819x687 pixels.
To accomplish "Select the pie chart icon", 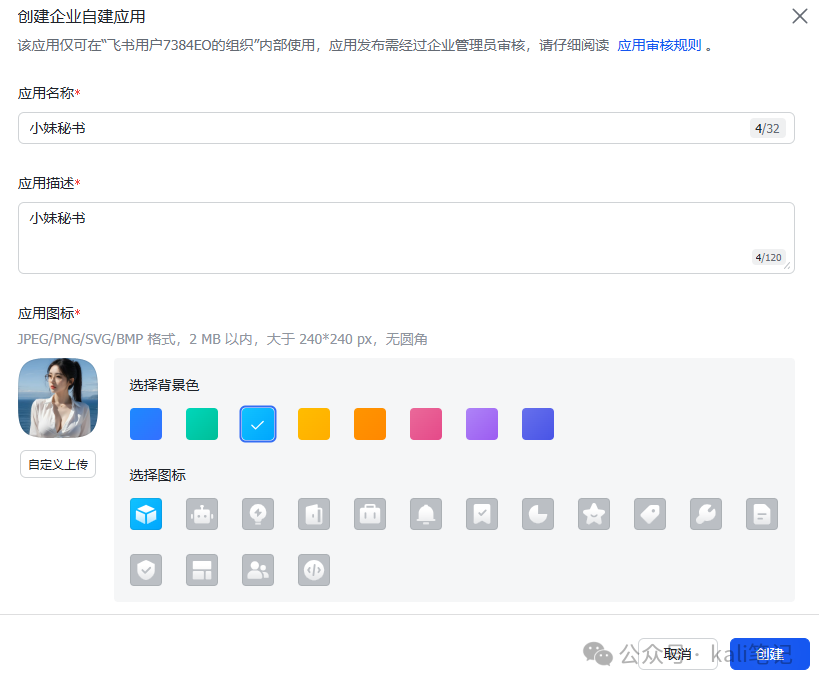I will 537,513.
